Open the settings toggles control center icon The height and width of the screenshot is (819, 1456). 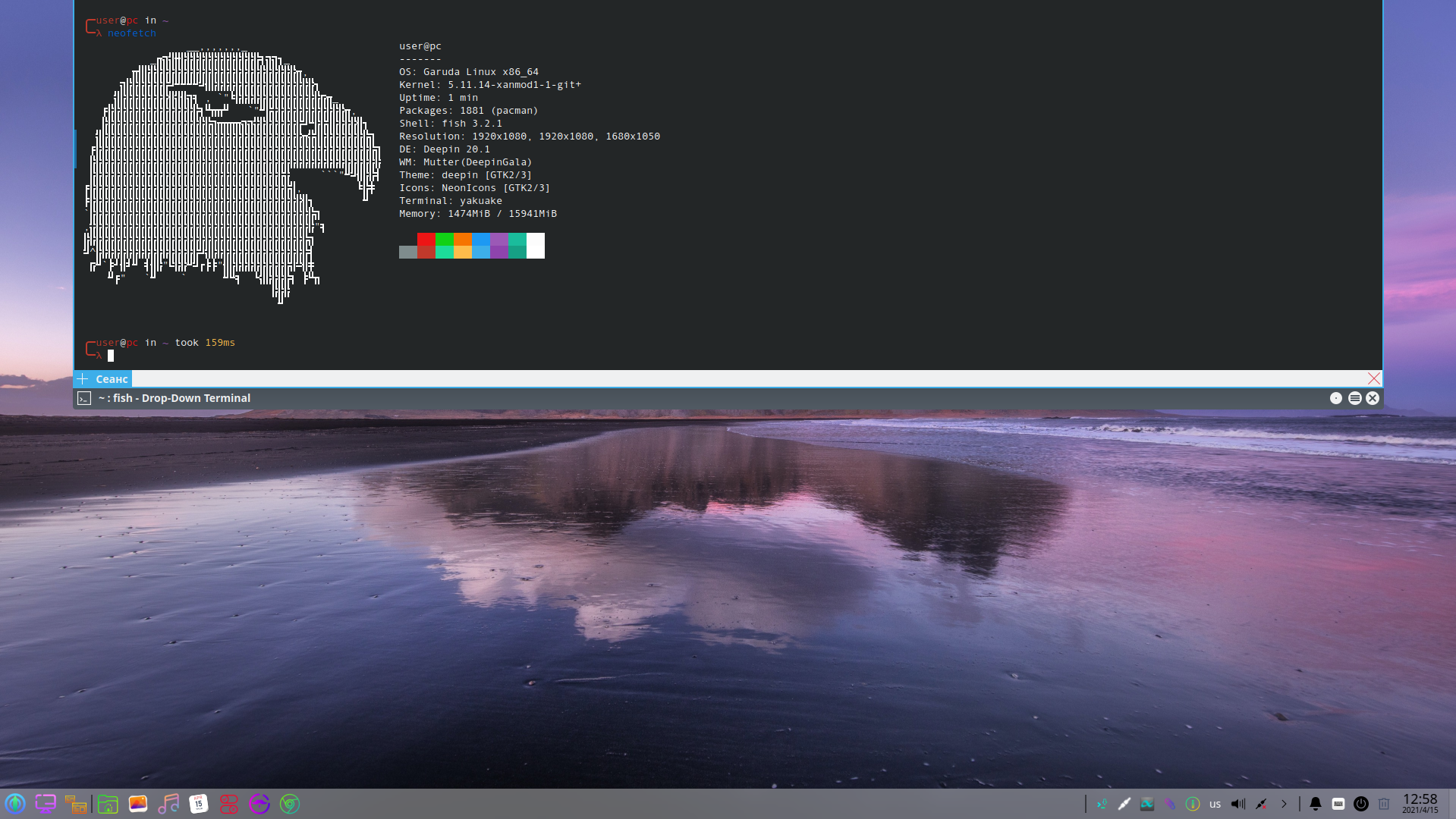pos(229,804)
